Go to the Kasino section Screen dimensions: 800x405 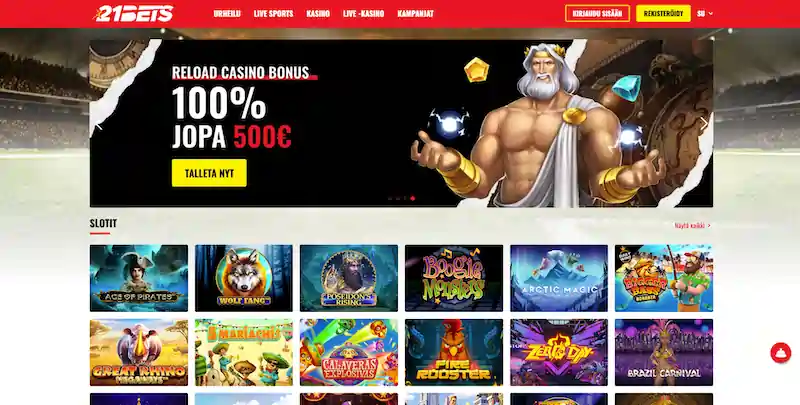point(318,14)
